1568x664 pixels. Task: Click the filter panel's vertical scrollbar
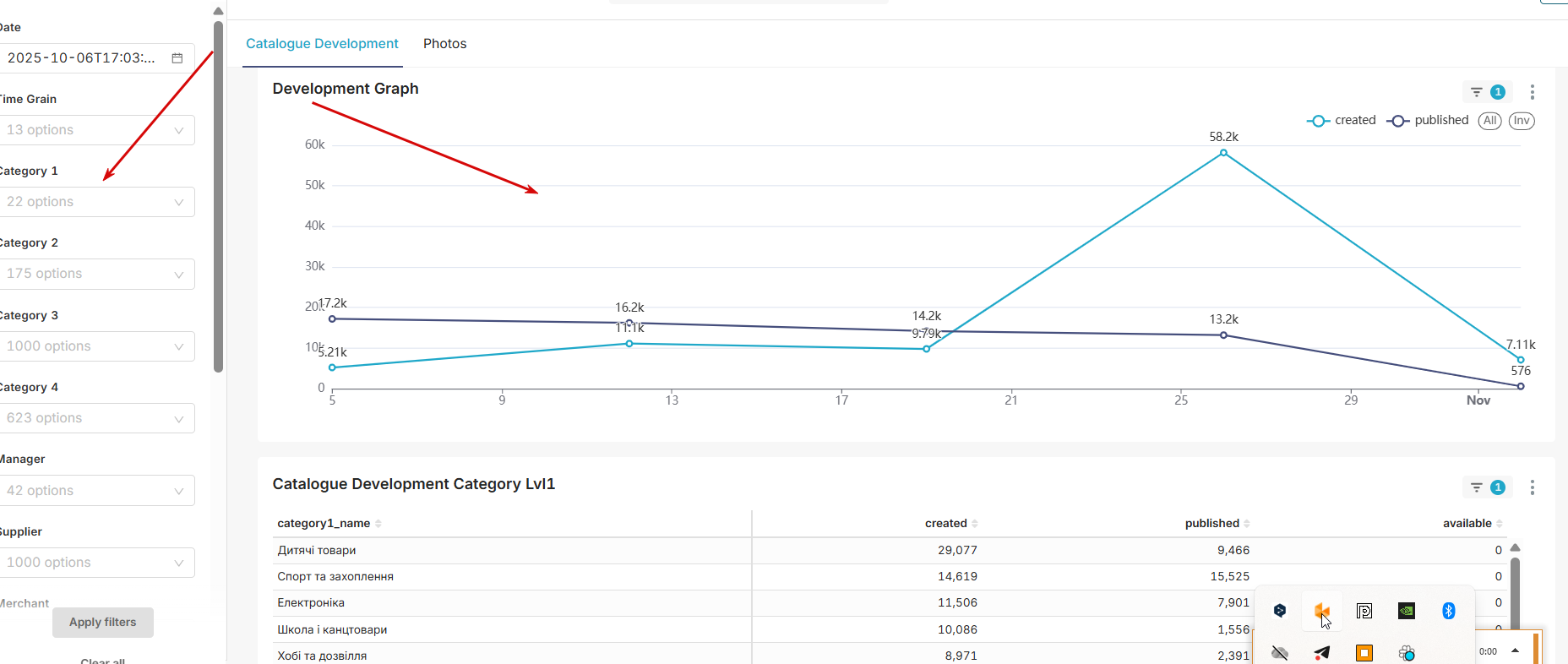(218, 194)
